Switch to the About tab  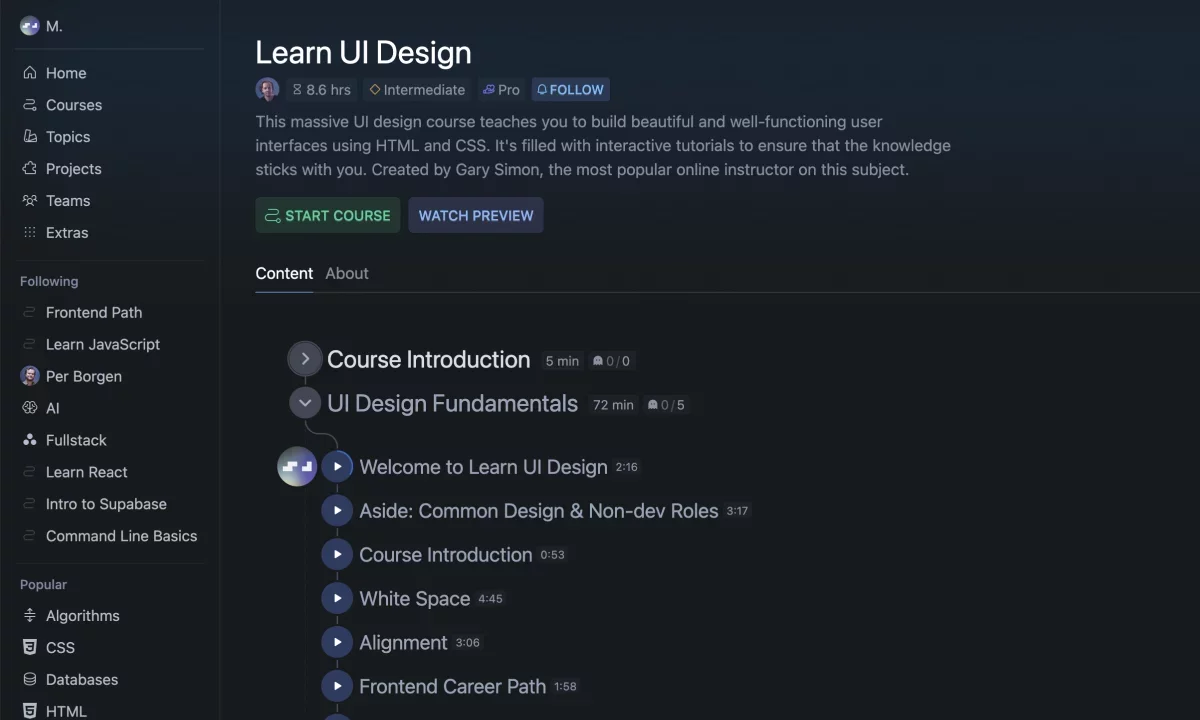(347, 273)
